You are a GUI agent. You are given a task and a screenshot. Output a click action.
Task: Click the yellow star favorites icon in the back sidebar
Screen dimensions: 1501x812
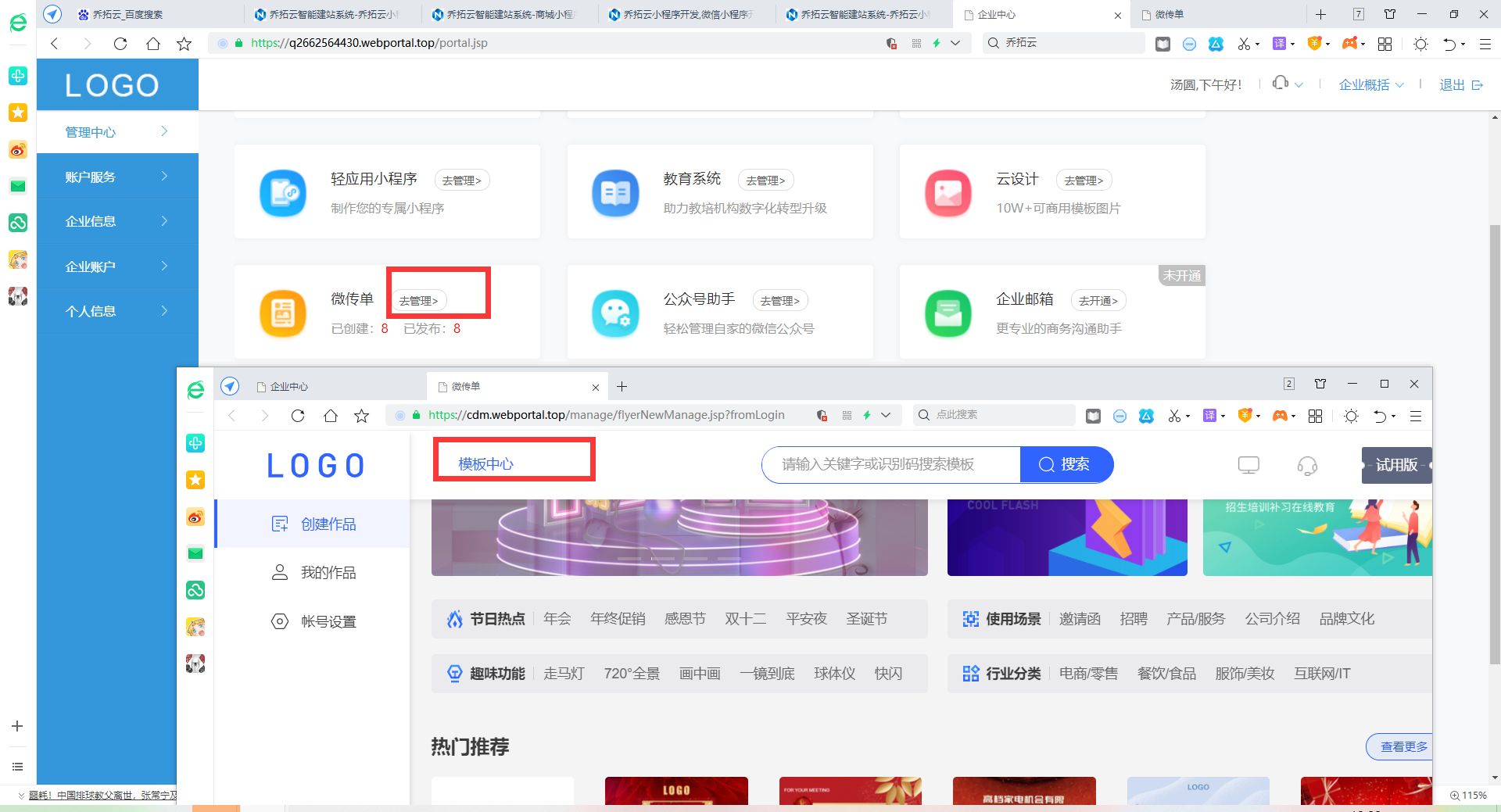click(17, 113)
